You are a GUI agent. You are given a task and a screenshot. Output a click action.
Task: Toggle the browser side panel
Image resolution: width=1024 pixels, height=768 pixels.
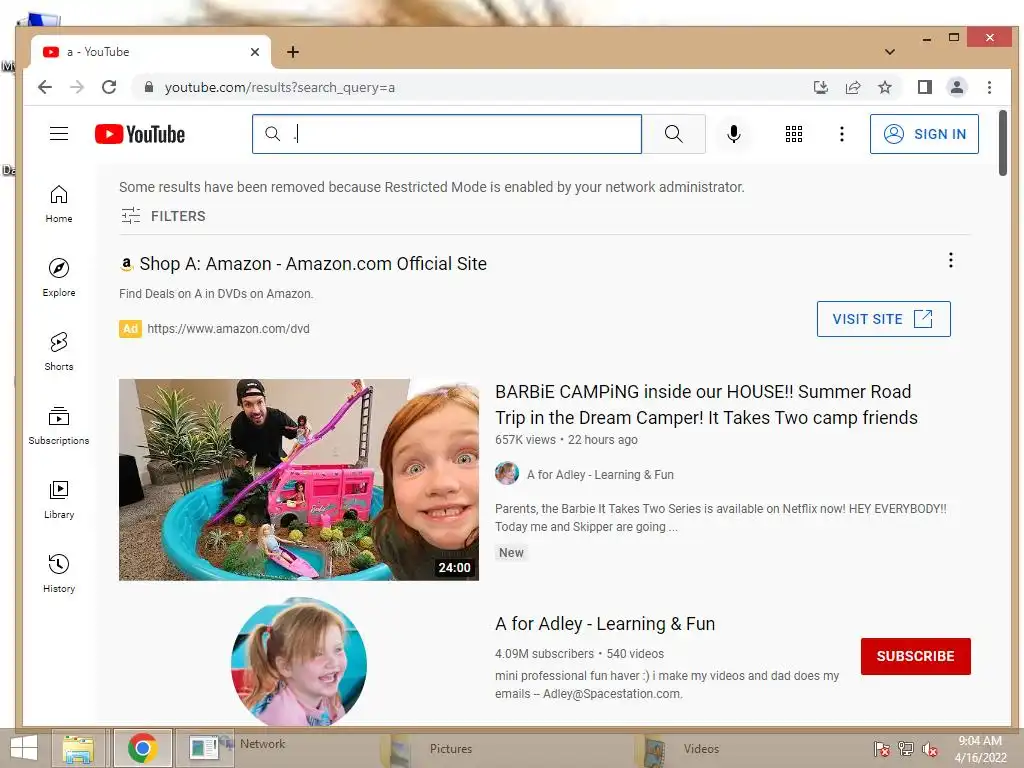coord(925,87)
